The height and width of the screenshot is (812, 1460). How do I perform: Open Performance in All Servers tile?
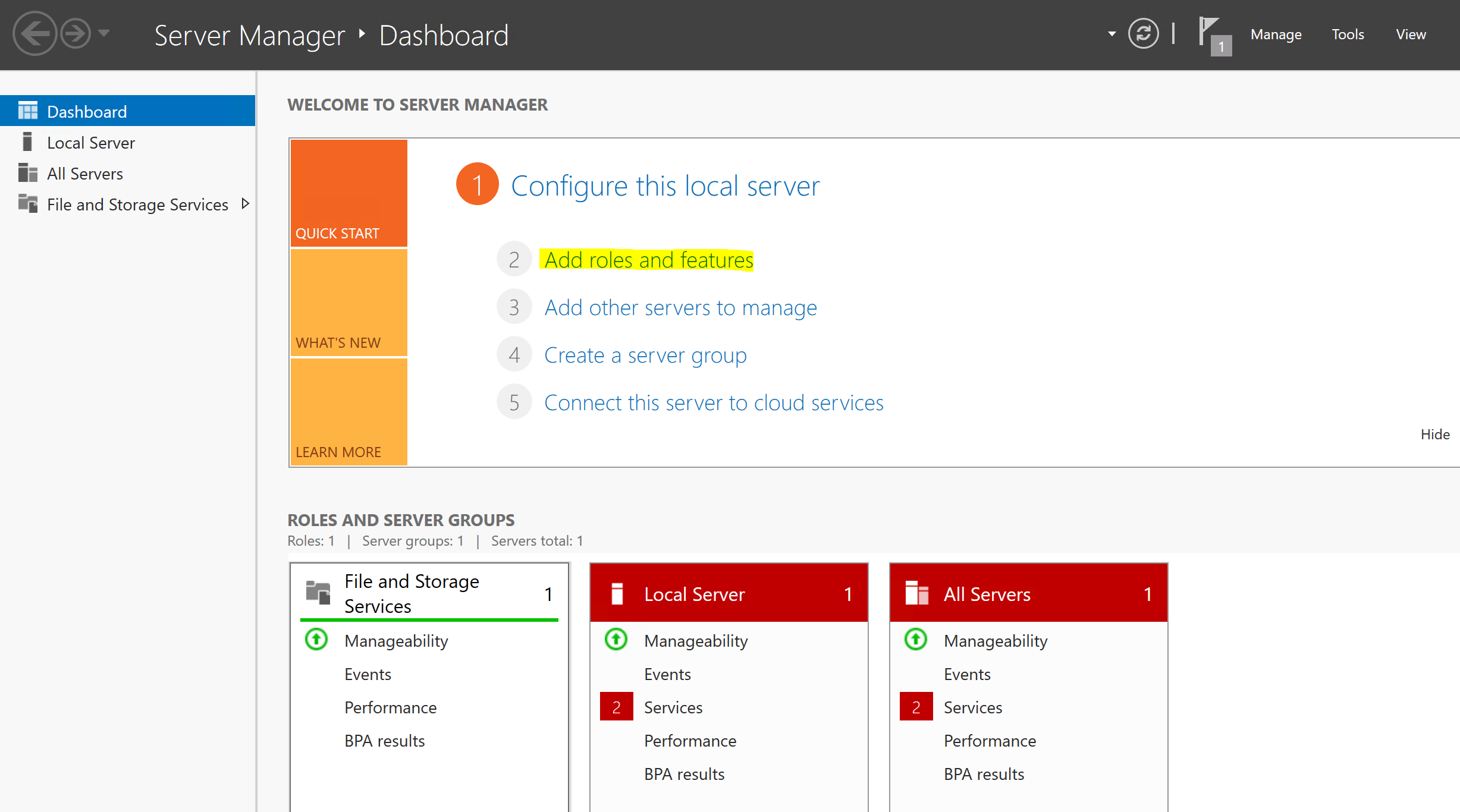[x=990, y=741]
